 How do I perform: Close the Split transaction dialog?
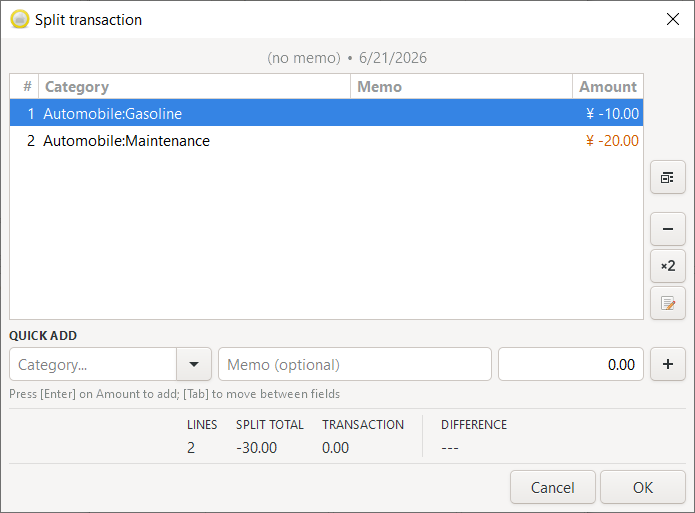click(x=672, y=19)
